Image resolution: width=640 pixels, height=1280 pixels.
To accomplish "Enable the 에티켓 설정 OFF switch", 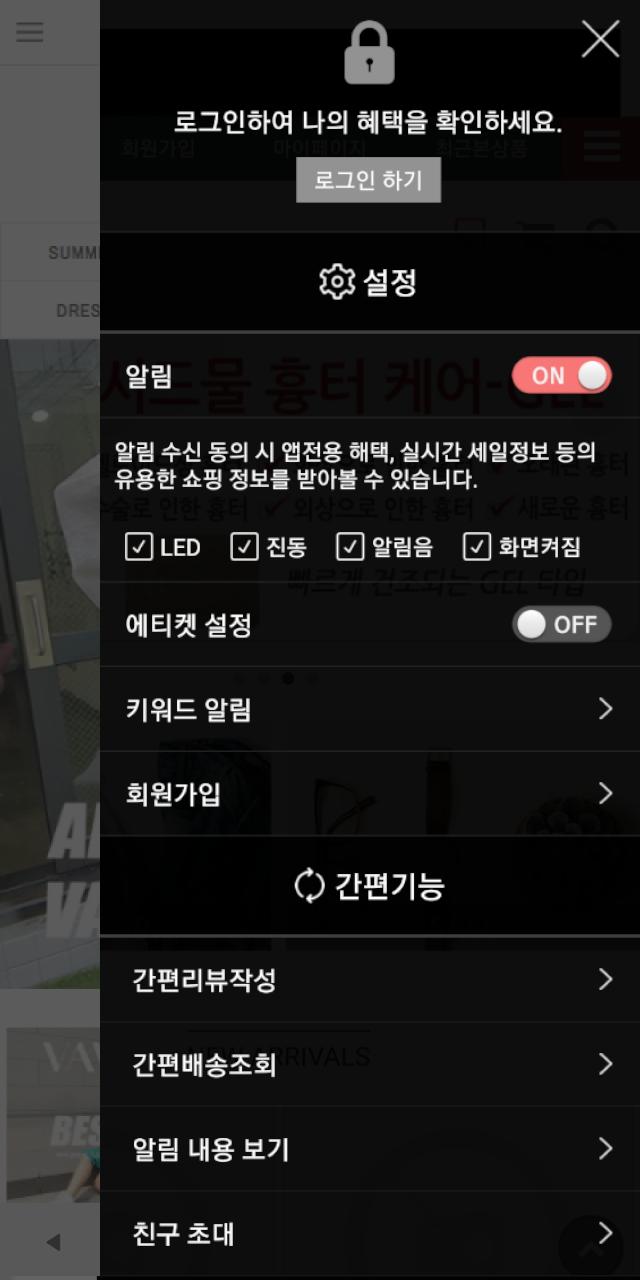I will tap(561, 625).
